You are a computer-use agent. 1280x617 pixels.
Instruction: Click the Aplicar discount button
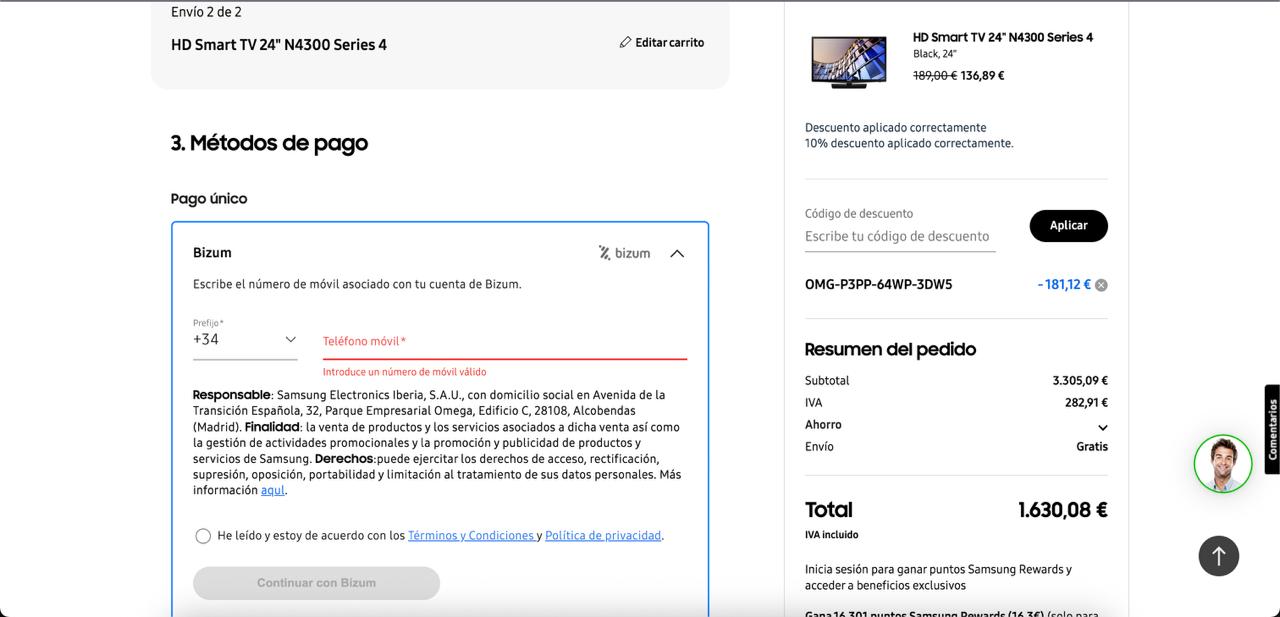point(1068,226)
